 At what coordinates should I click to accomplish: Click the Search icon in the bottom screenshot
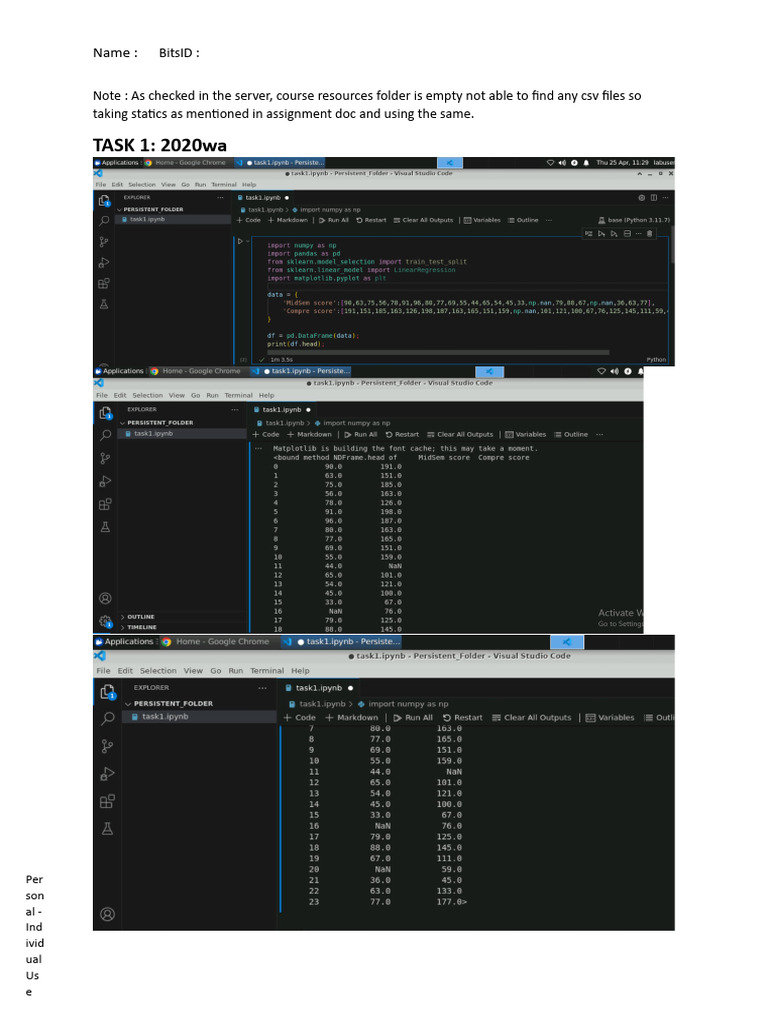click(107, 718)
